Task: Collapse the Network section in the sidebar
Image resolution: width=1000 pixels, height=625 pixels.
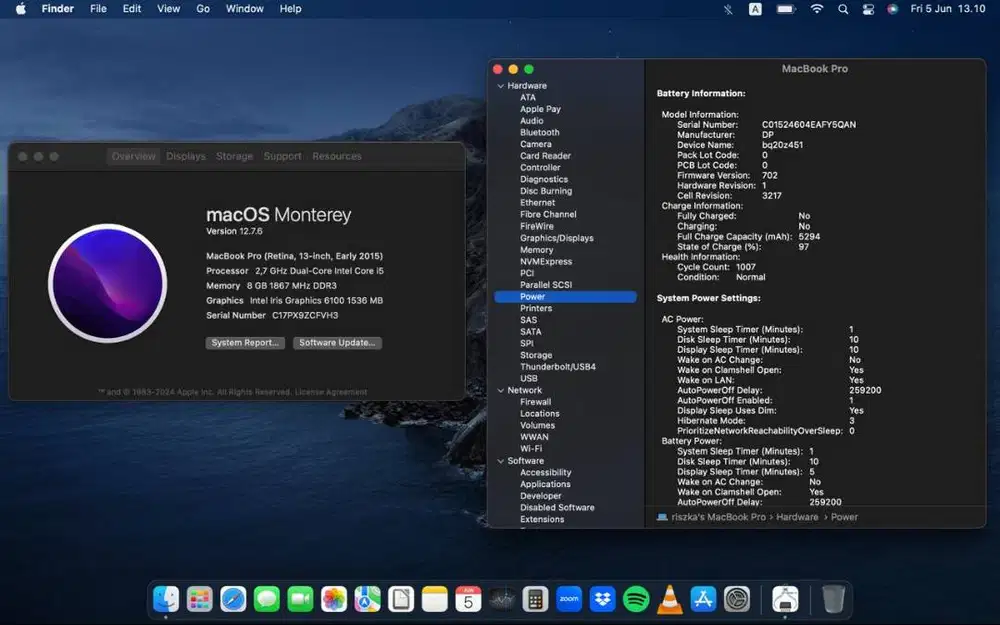Action: pos(501,390)
